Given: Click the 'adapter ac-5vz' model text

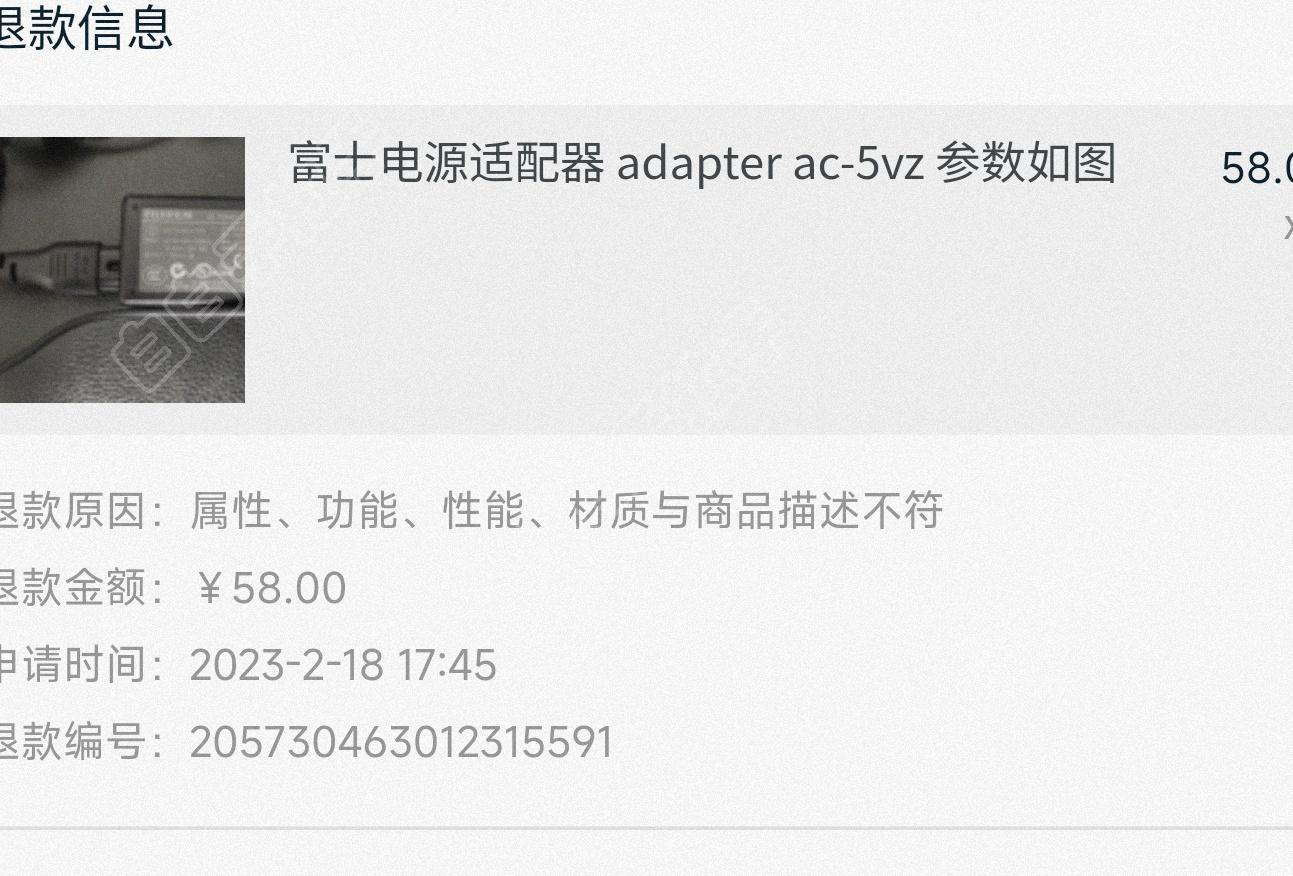Looking at the screenshot, I should tap(770, 164).
